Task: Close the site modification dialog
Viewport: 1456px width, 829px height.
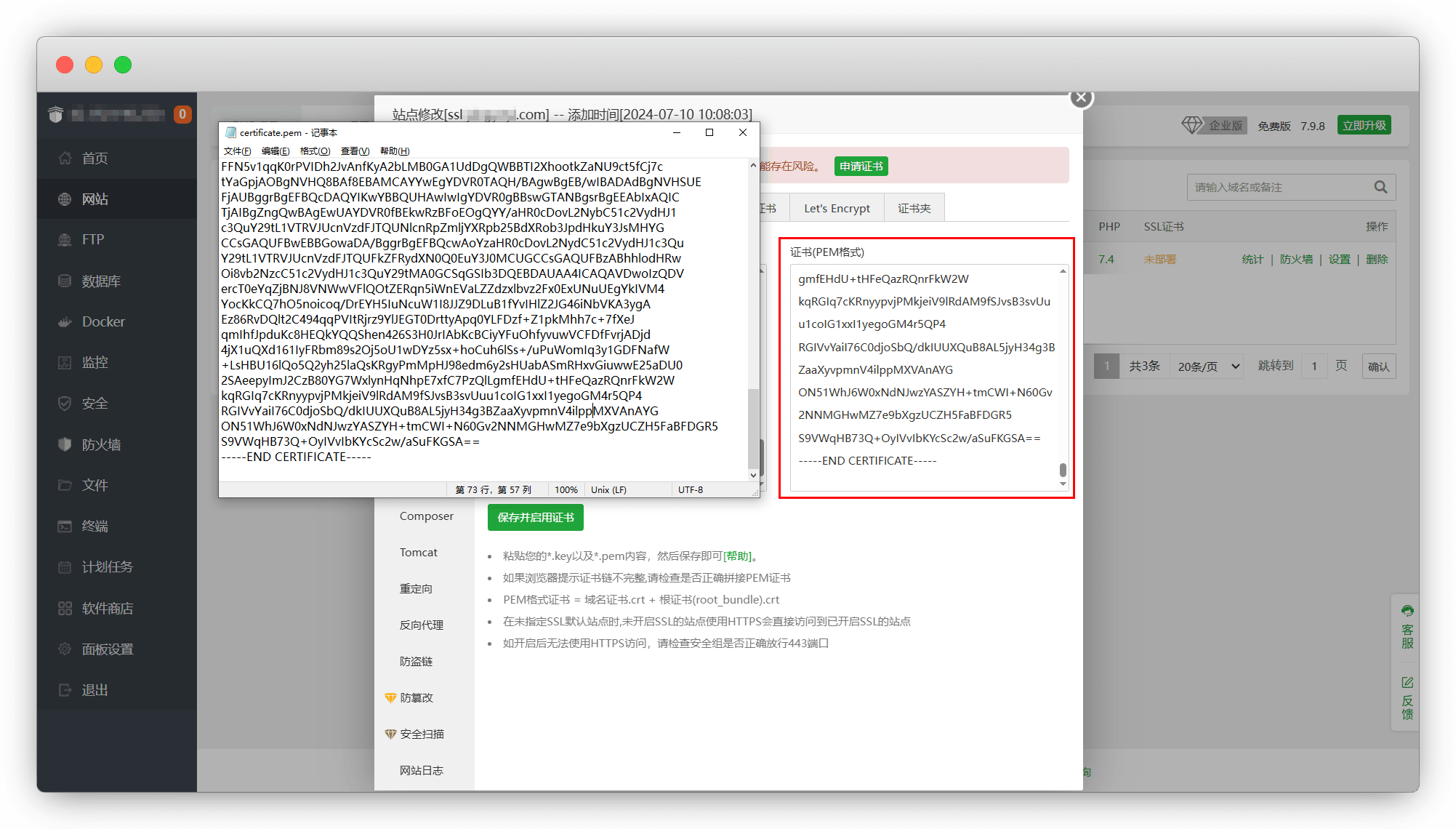Action: coord(1081,97)
